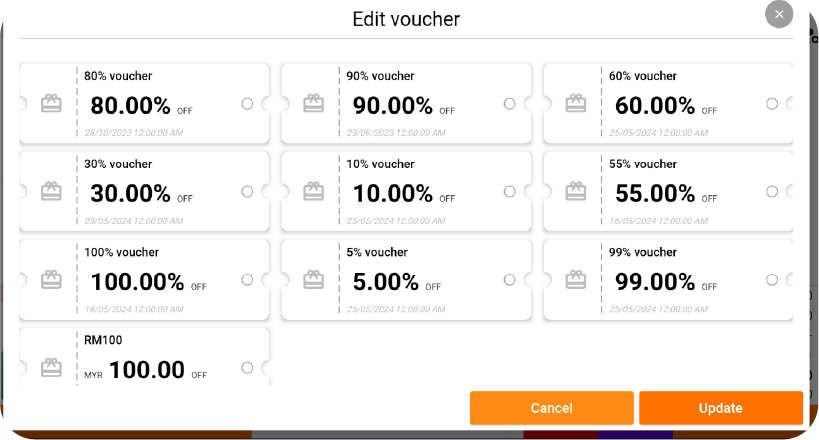Select the 60% voucher radio button
Image resolution: width=819 pixels, height=440 pixels.
click(771, 104)
